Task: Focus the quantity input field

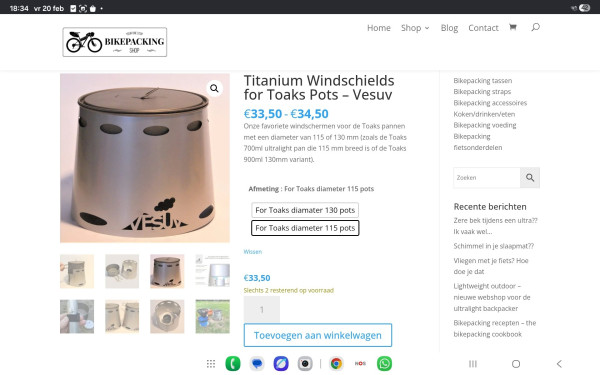Action: point(262,310)
